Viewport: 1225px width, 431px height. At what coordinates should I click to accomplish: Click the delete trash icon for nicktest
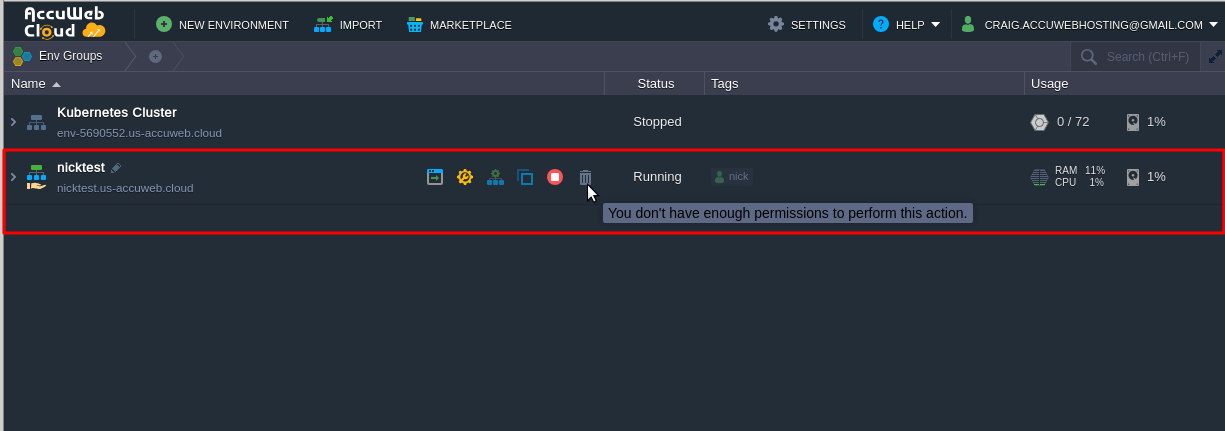pyautogui.click(x=585, y=177)
